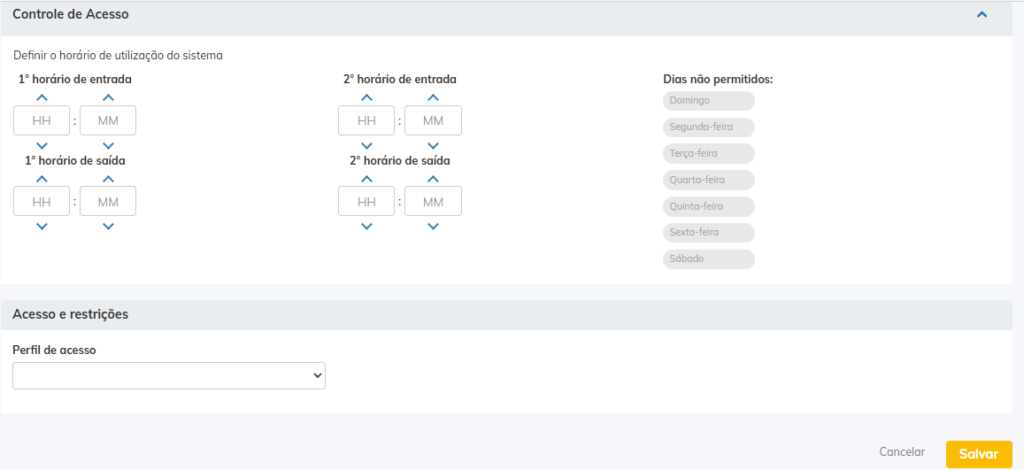
Task: Increase minutes of 2° horário de saída
Action: [x=432, y=179]
